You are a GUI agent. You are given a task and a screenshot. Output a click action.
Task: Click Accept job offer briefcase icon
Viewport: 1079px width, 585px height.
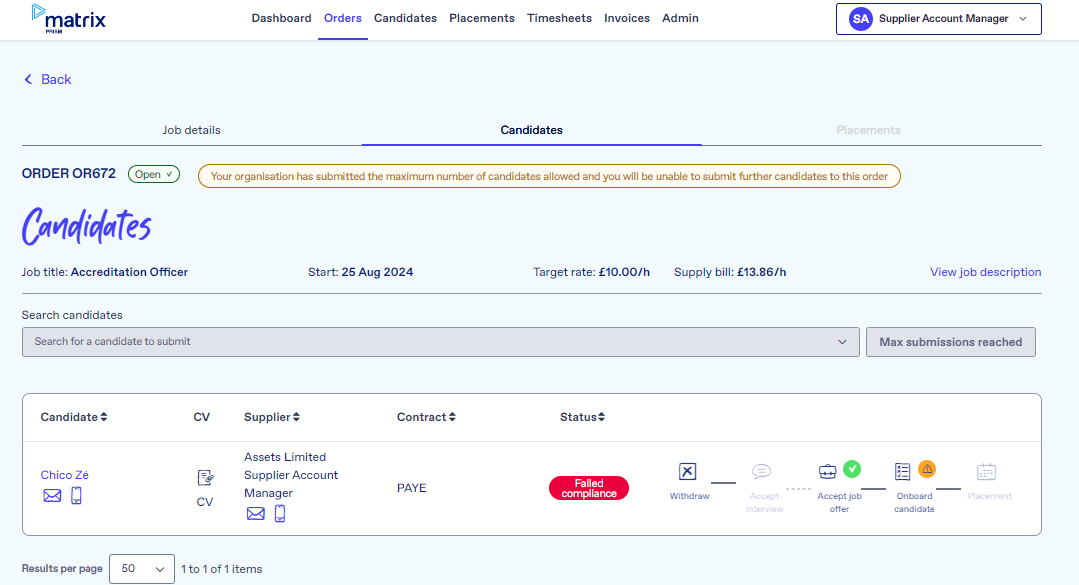pos(827,471)
